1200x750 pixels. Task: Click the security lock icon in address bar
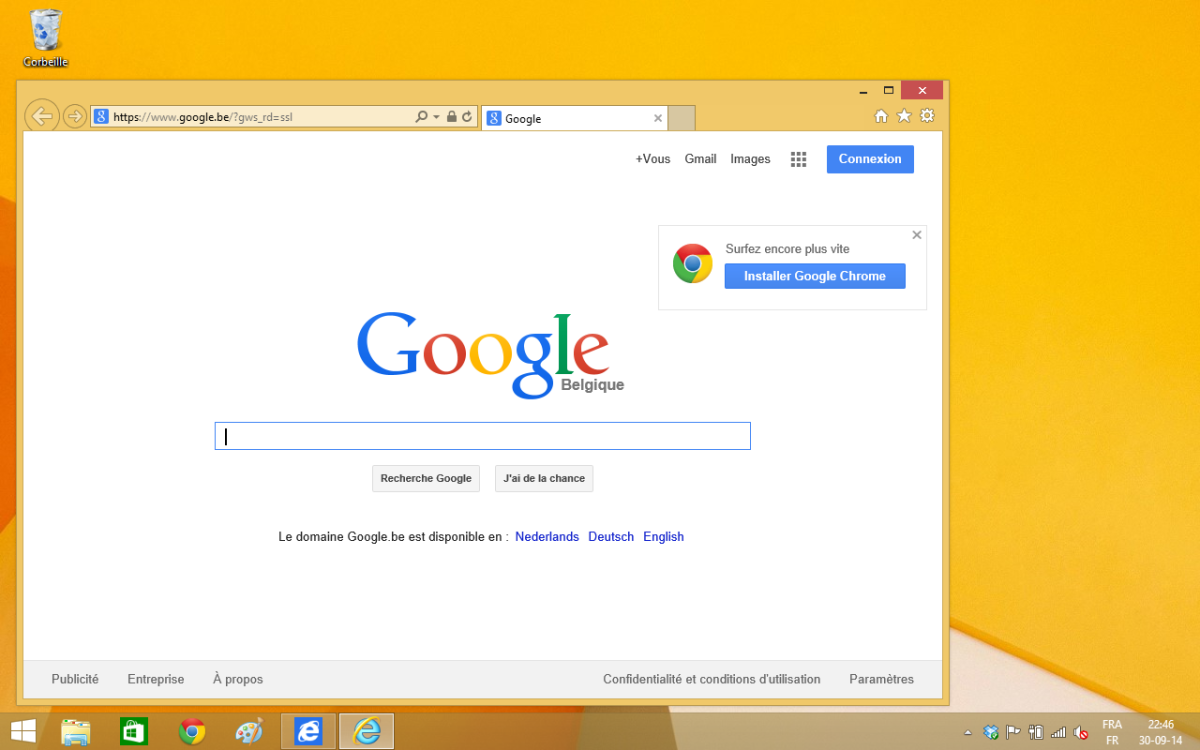click(451, 117)
